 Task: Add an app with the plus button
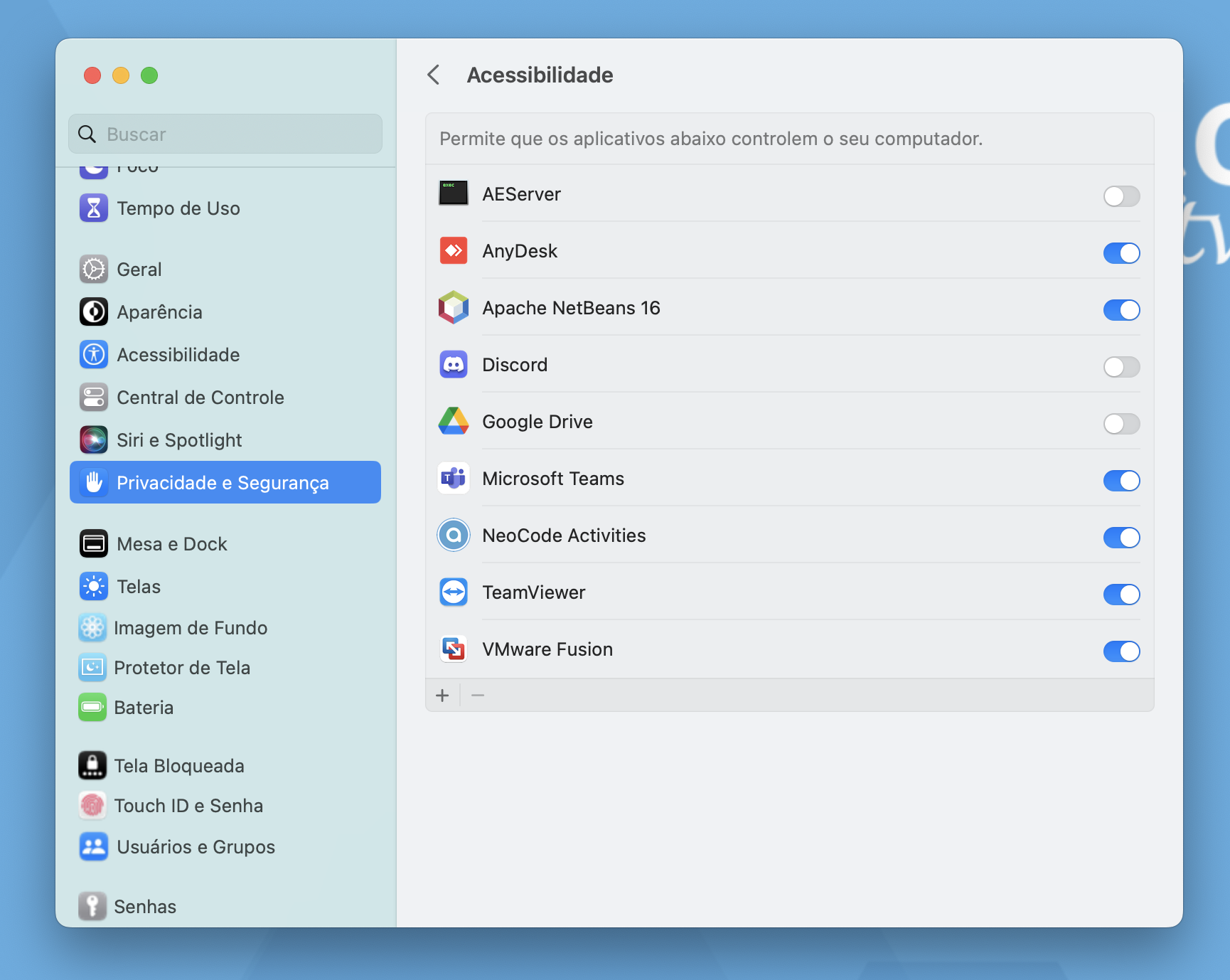click(x=442, y=695)
